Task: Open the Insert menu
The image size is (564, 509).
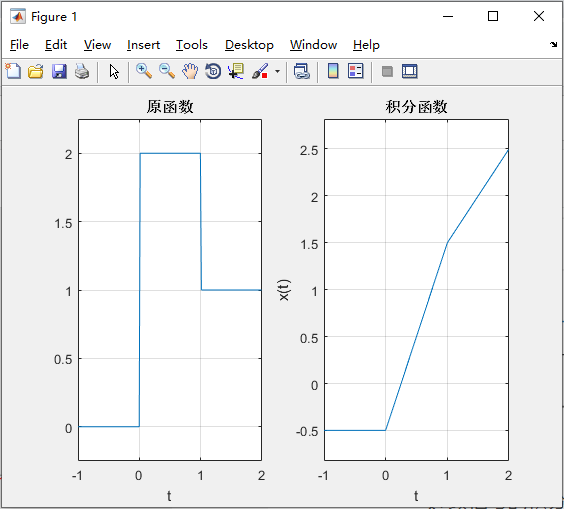Action: 143,45
